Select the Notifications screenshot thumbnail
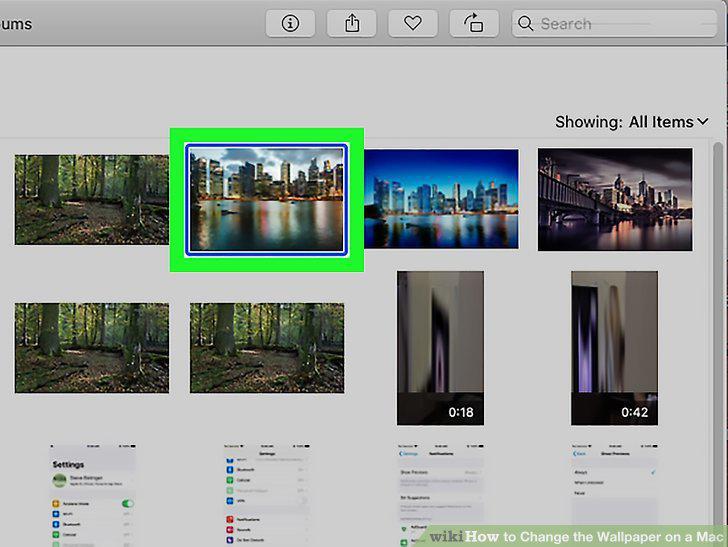This screenshot has height=547, width=728. tap(441, 495)
